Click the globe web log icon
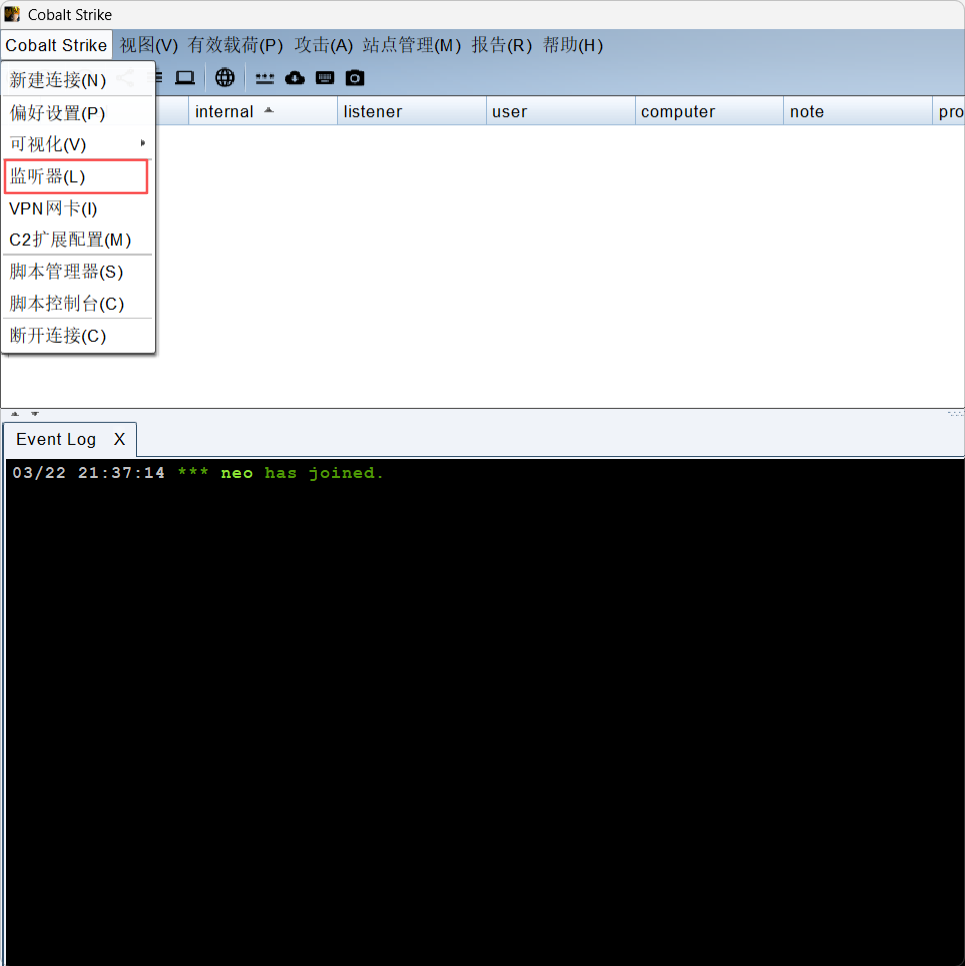 pos(224,78)
